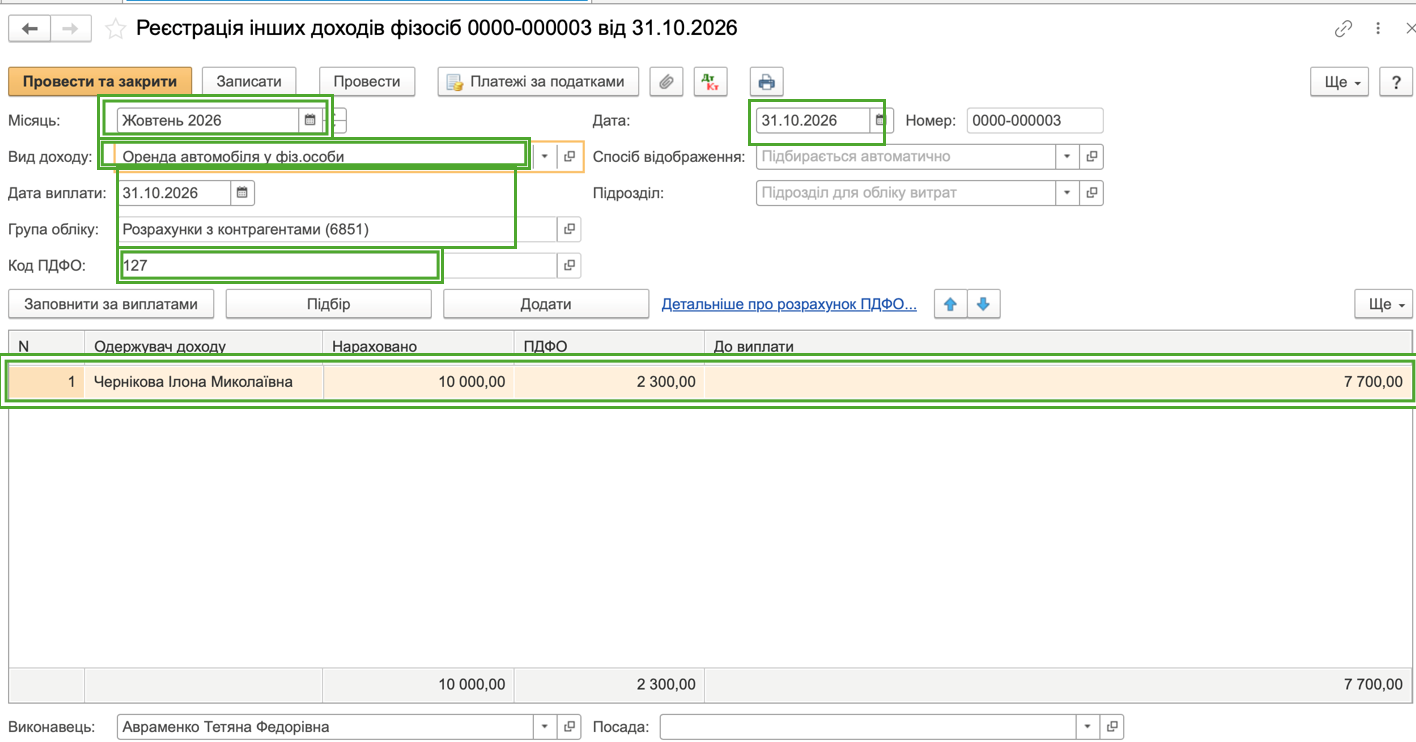
Task: Open the Посада item card
Action: (x=1112, y=727)
